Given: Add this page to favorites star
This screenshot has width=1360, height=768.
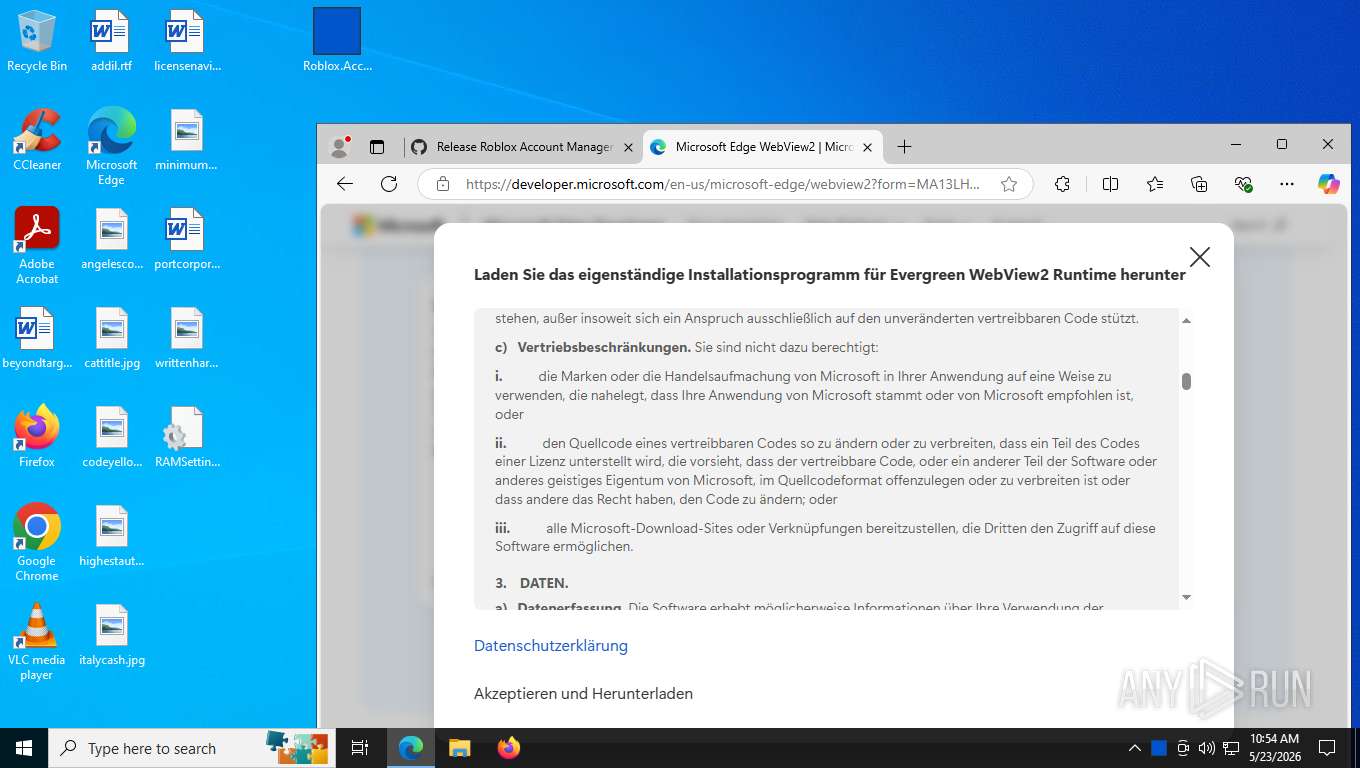Looking at the screenshot, I should tap(1009, 184).
